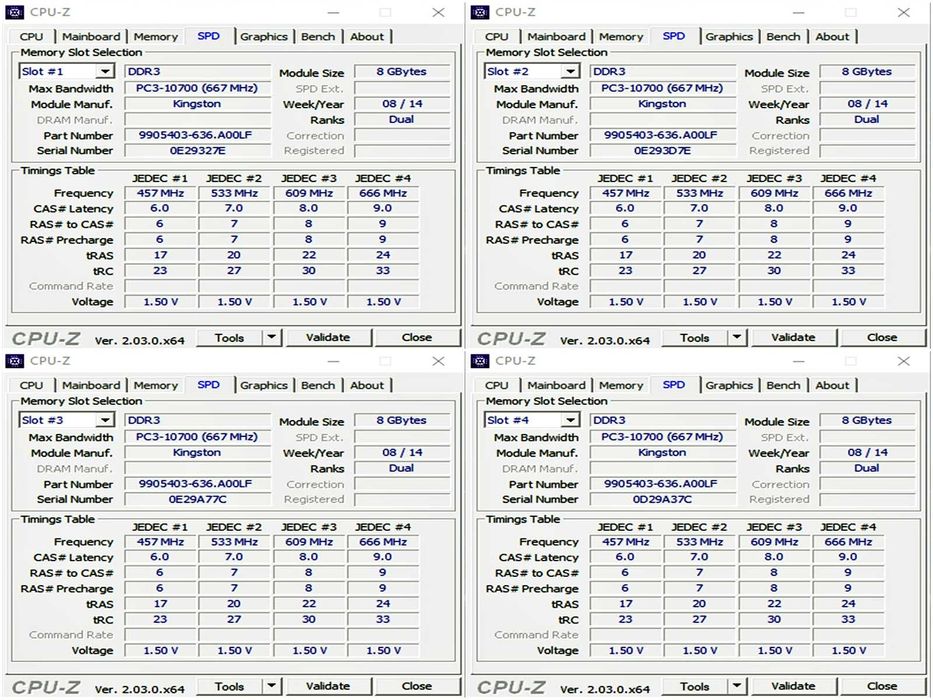Open Memory tab in Slot #4 window
Image resolution: width=933 pixels, height=700 pixels.
[x=621, y=385]
